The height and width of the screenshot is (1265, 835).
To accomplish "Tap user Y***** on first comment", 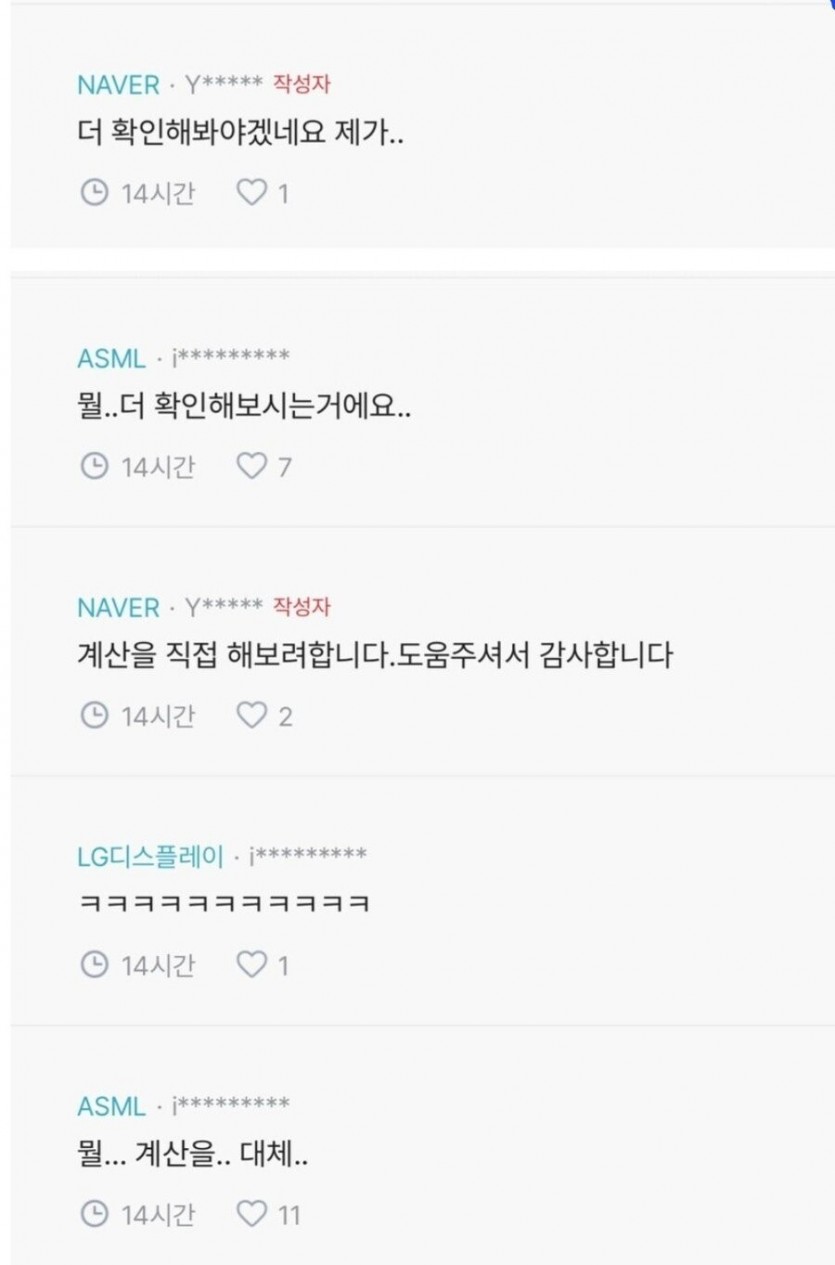I will [224, 85].
